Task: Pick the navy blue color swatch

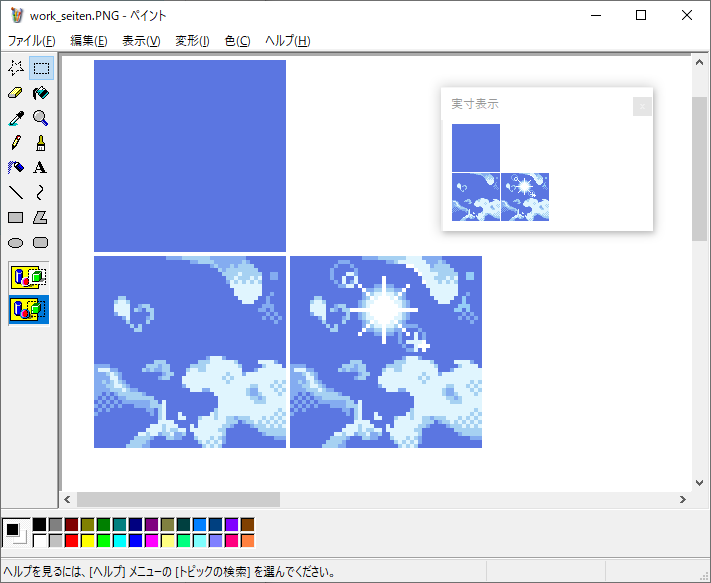Action: point(136,525)
